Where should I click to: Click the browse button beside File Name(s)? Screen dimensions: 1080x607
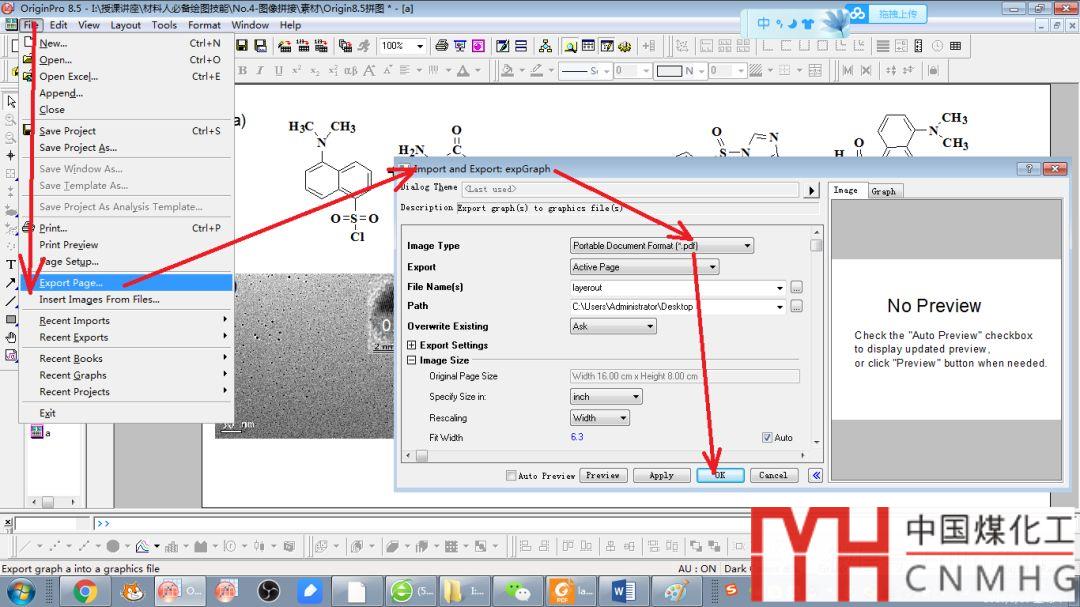796,287
